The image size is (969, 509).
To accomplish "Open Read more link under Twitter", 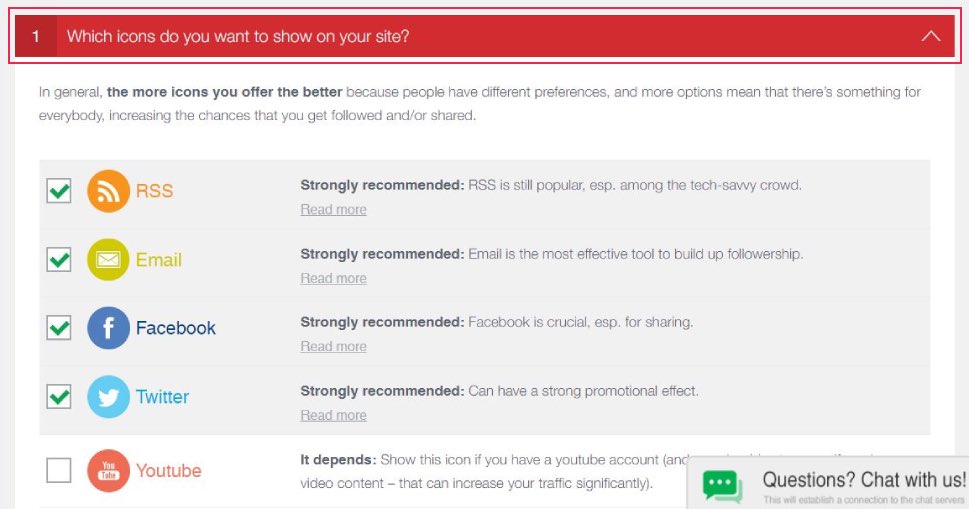I will pyautogui.click(x=333, y=415).
